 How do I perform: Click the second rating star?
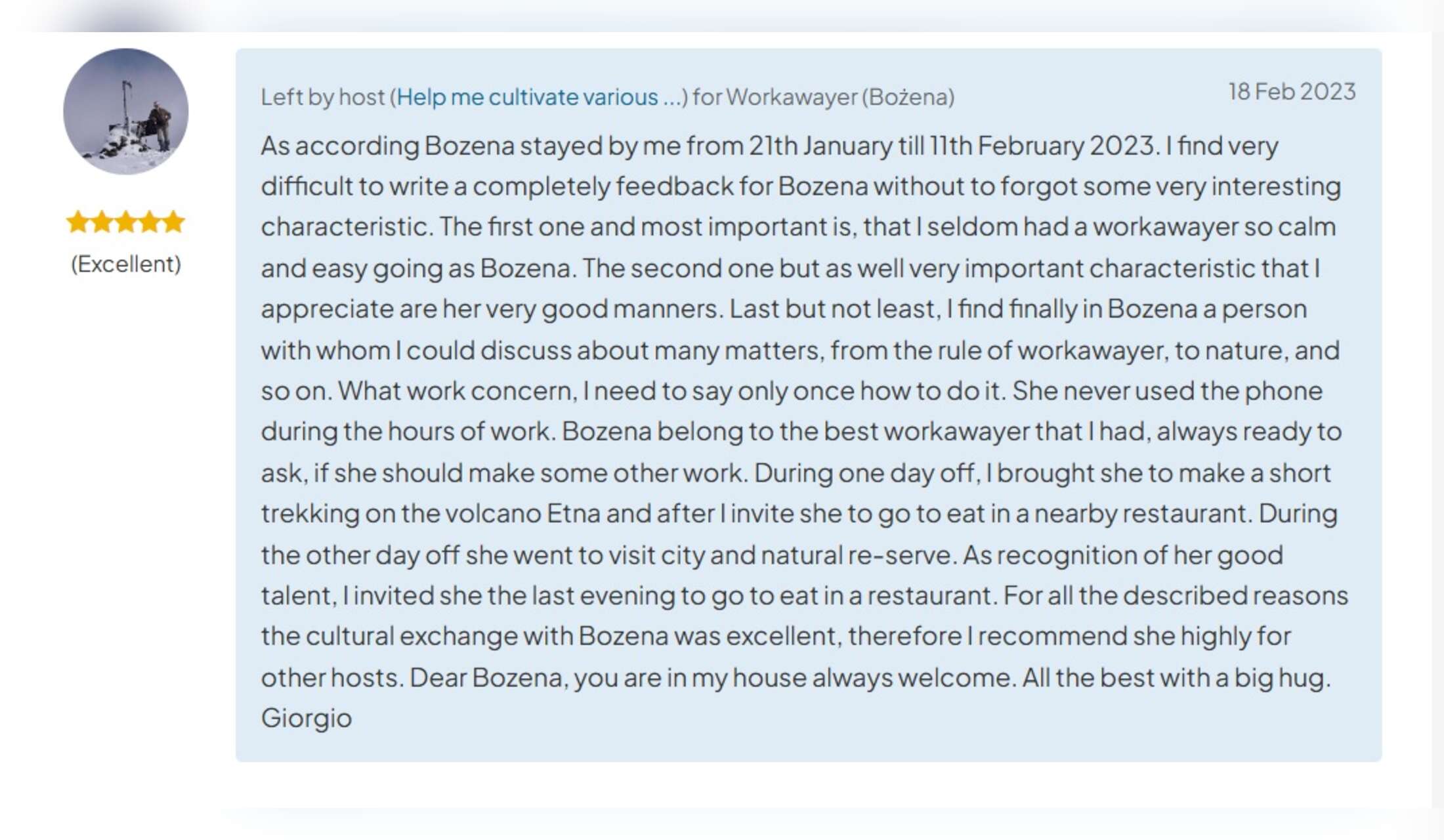(102, 222)
